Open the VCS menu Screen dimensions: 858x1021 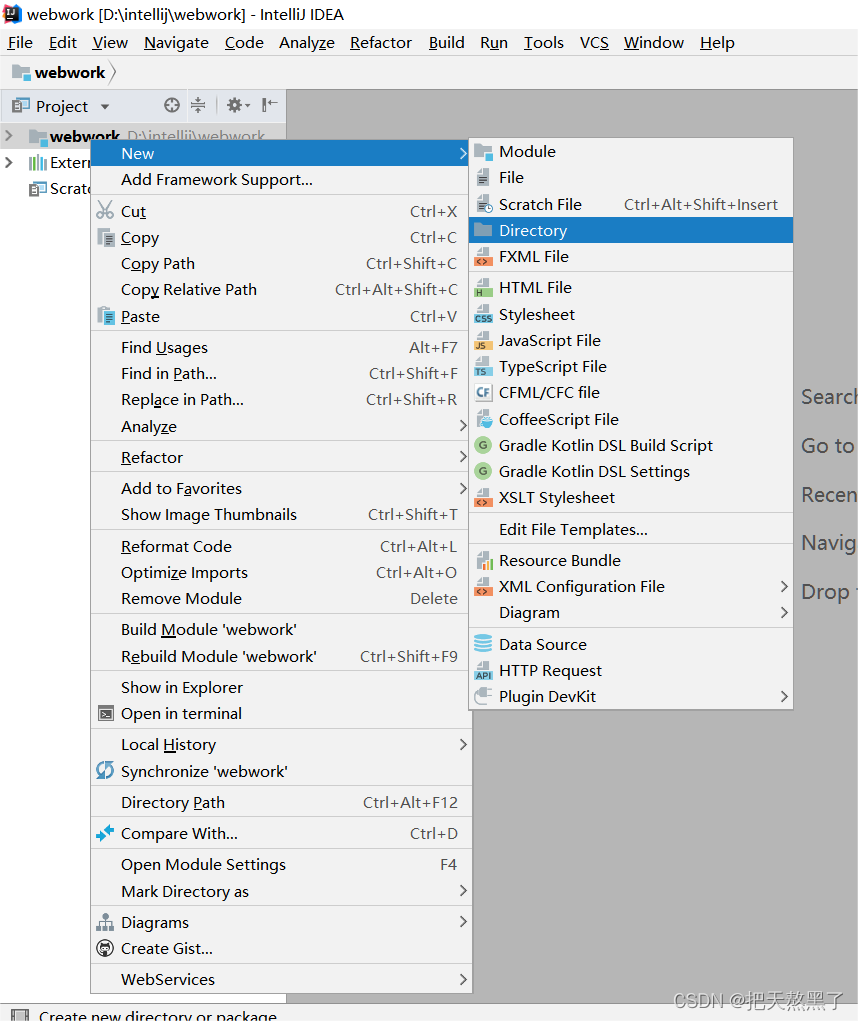coord(594,43)
